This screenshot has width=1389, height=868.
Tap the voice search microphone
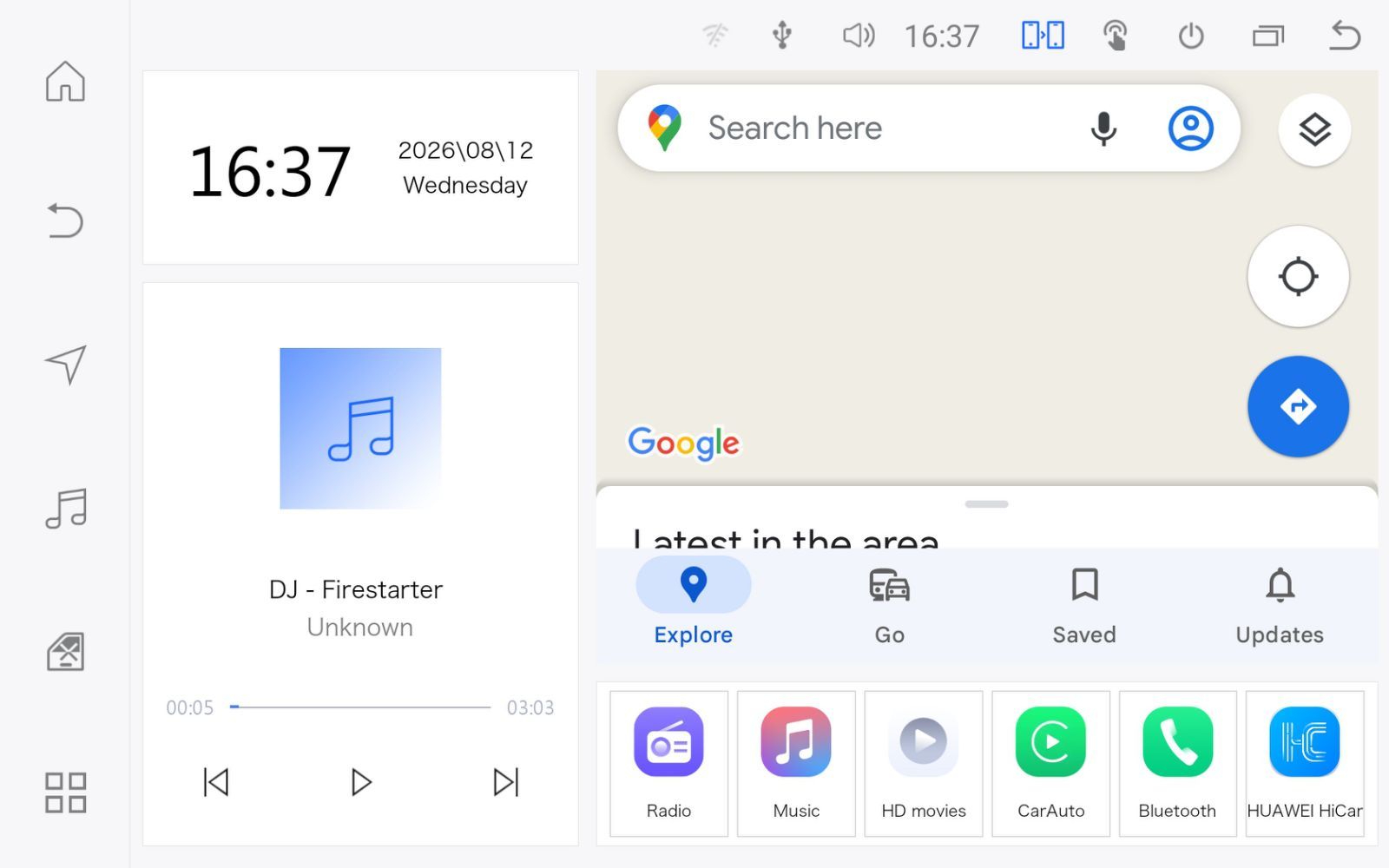(x=1103, y=128)
